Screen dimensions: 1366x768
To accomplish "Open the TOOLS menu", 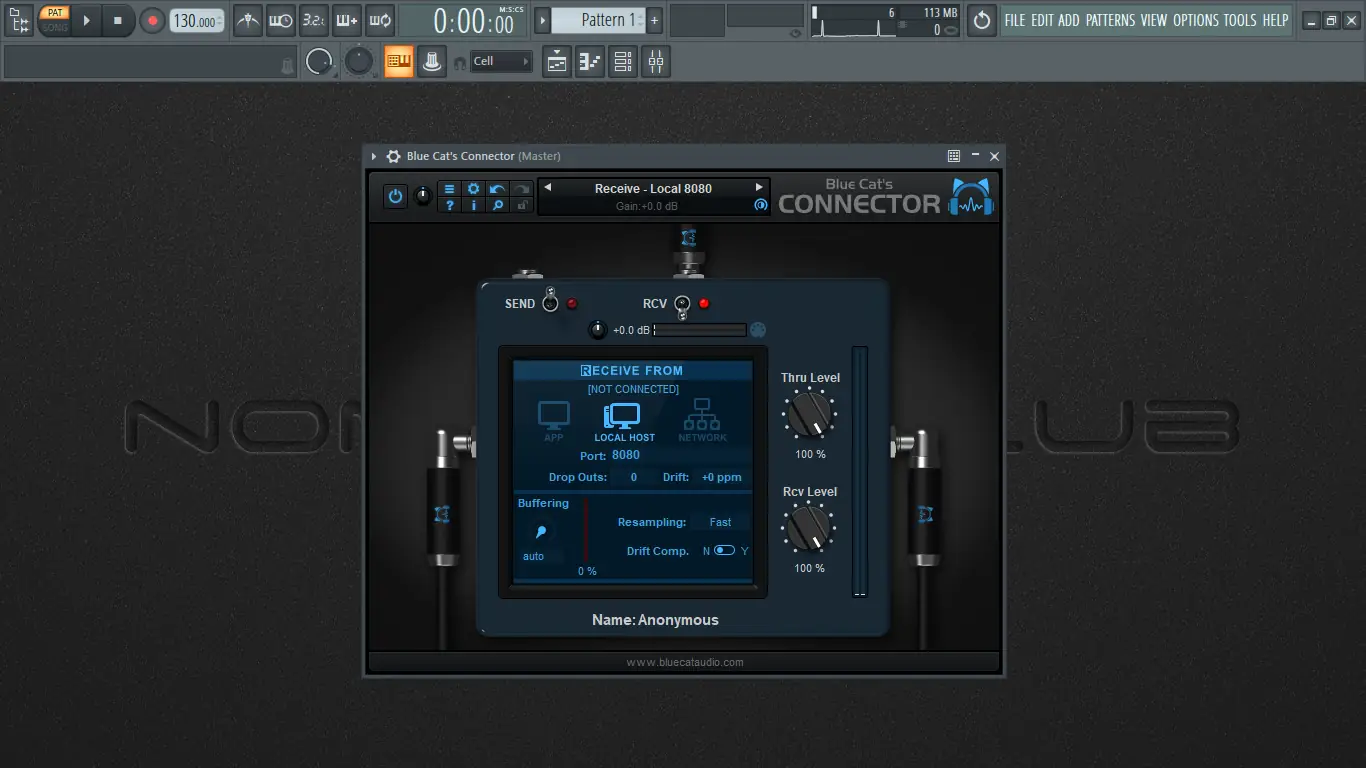I will pyautogui.click(x=1240, y=20).
